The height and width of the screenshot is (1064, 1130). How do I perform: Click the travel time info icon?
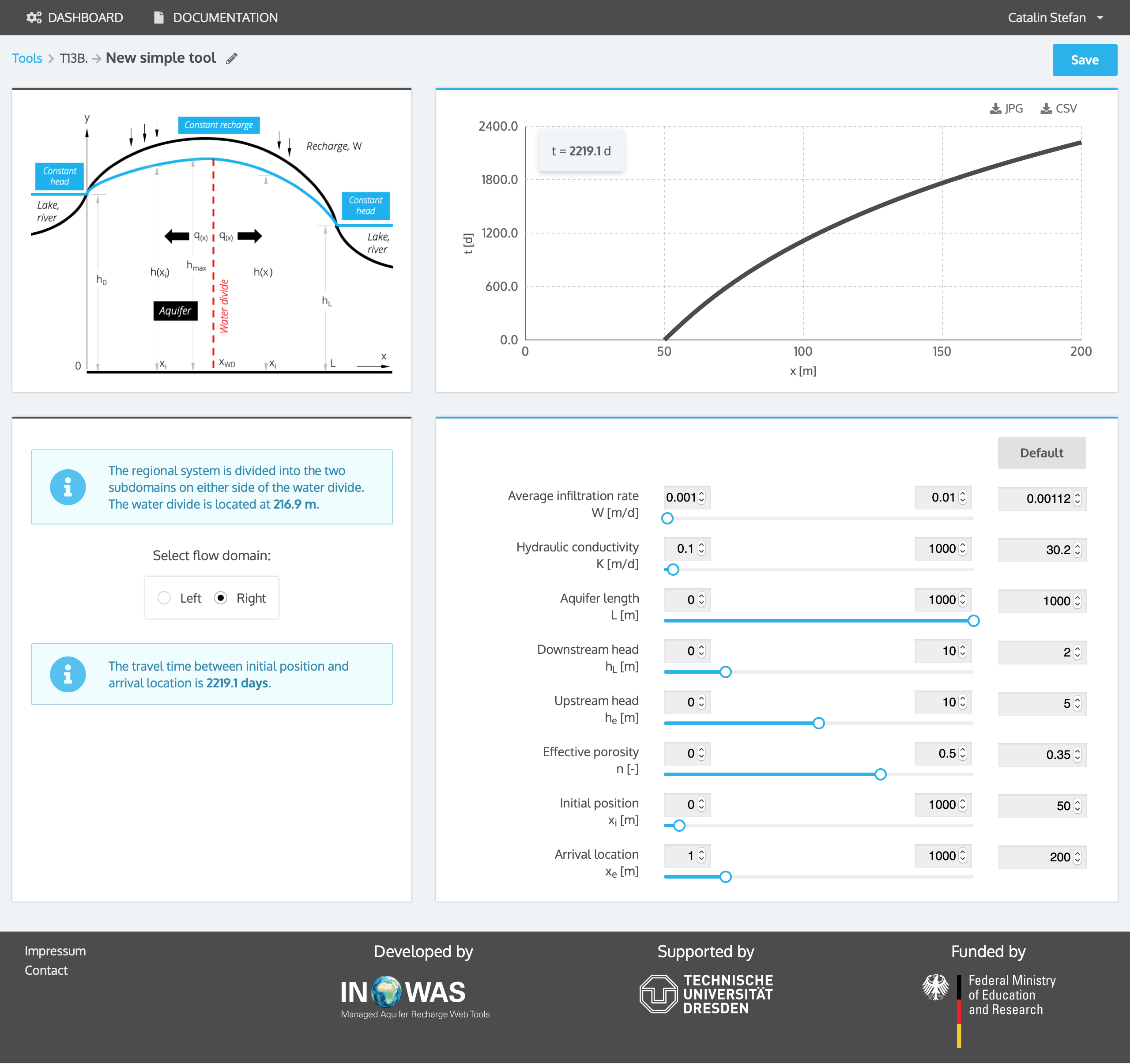(68, 674)
